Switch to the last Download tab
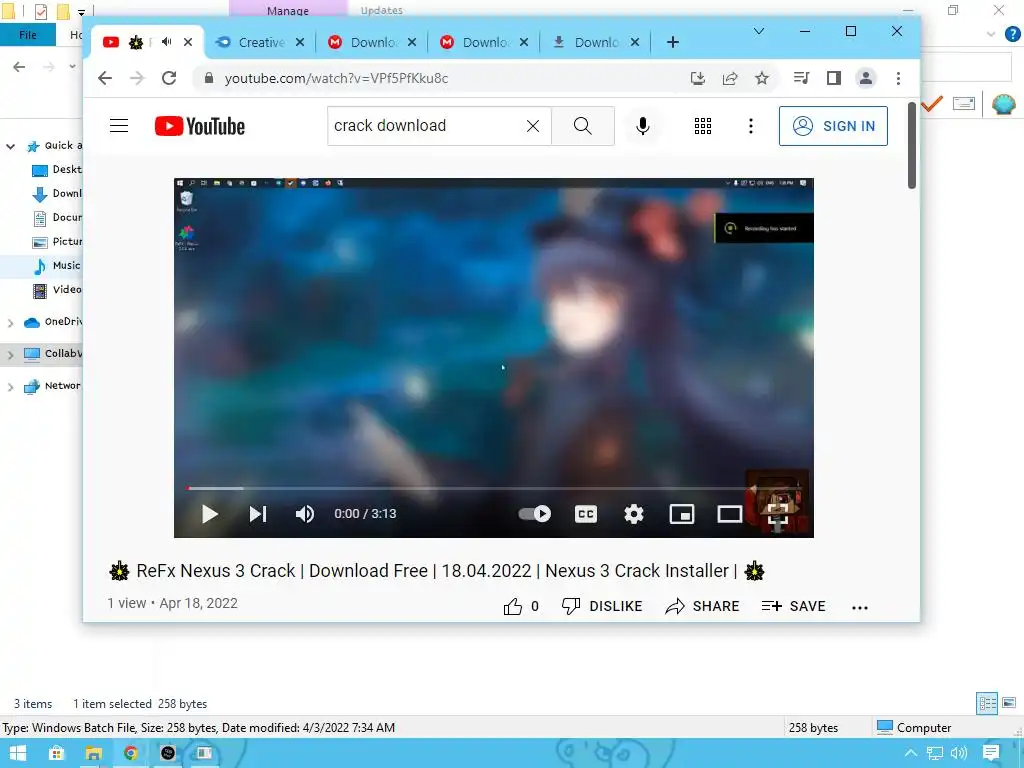Image resolution: width=1024 pixels, height=768 pixels. click(x=596, y=42)
